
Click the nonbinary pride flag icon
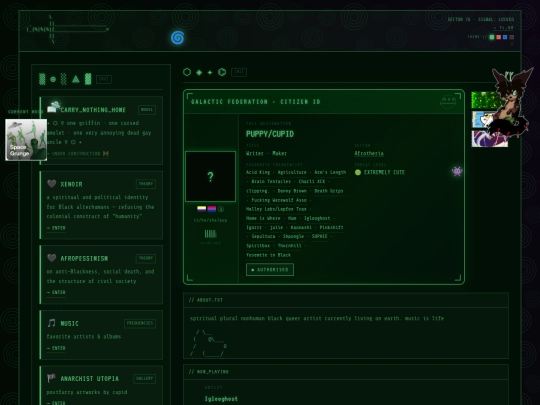201,209
